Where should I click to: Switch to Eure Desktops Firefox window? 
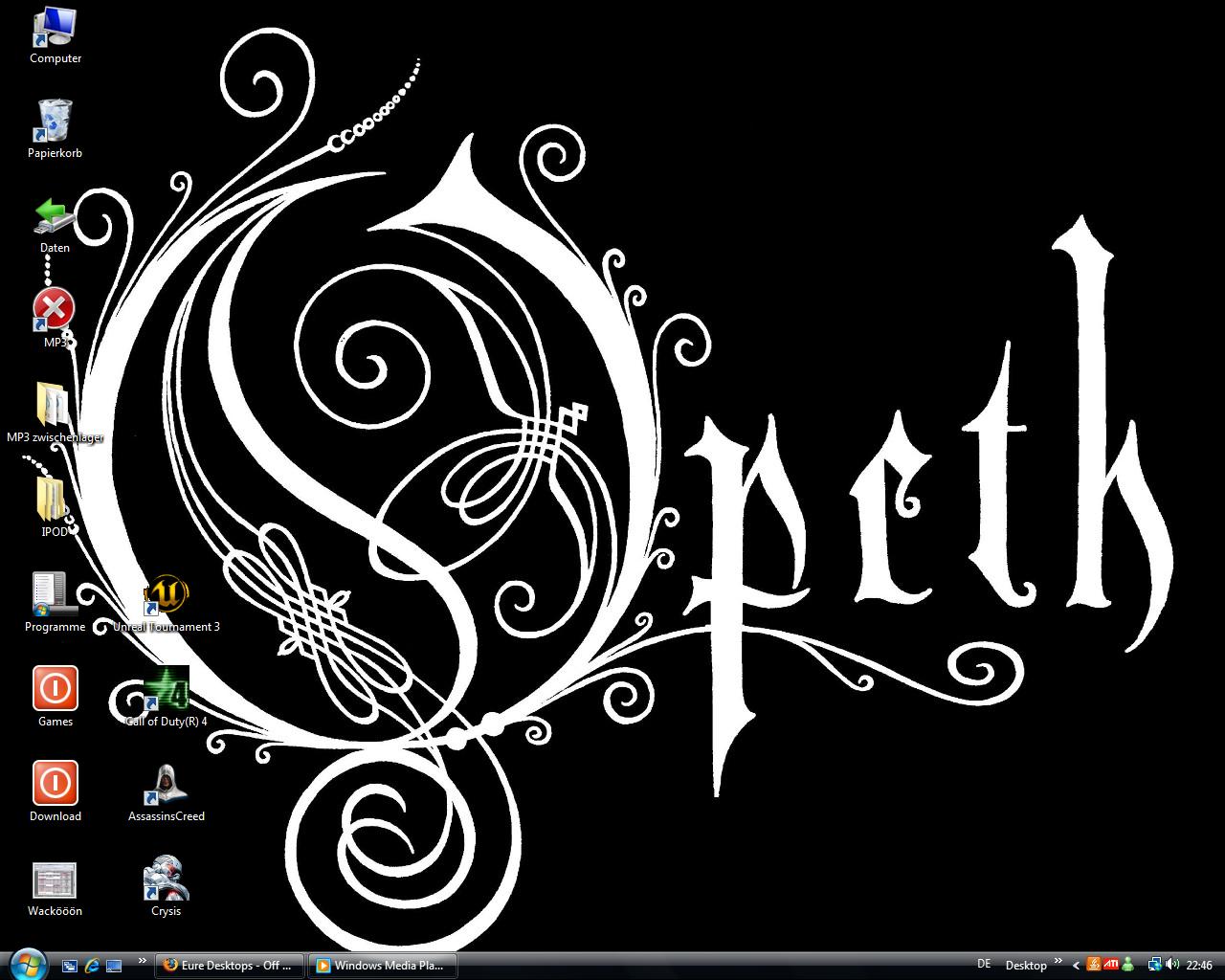pyautogui.click(x=230, y=965)
